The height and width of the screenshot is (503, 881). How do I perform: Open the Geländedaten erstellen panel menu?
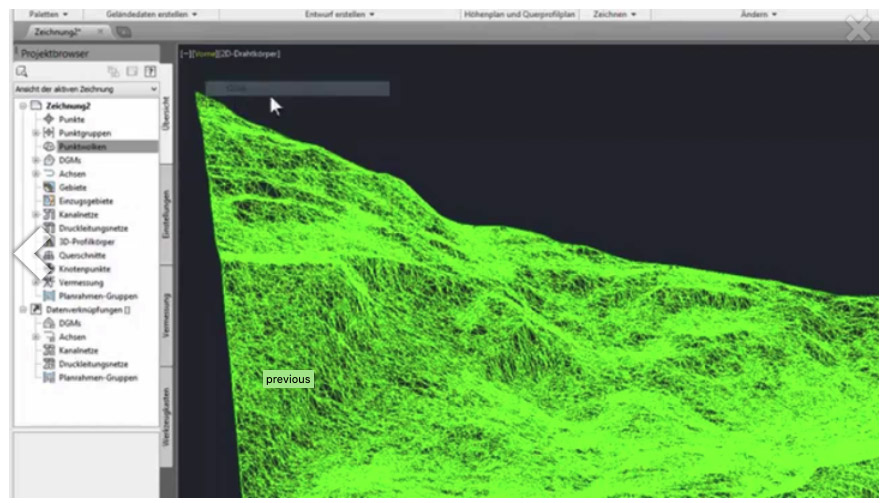tap(153, 15)
